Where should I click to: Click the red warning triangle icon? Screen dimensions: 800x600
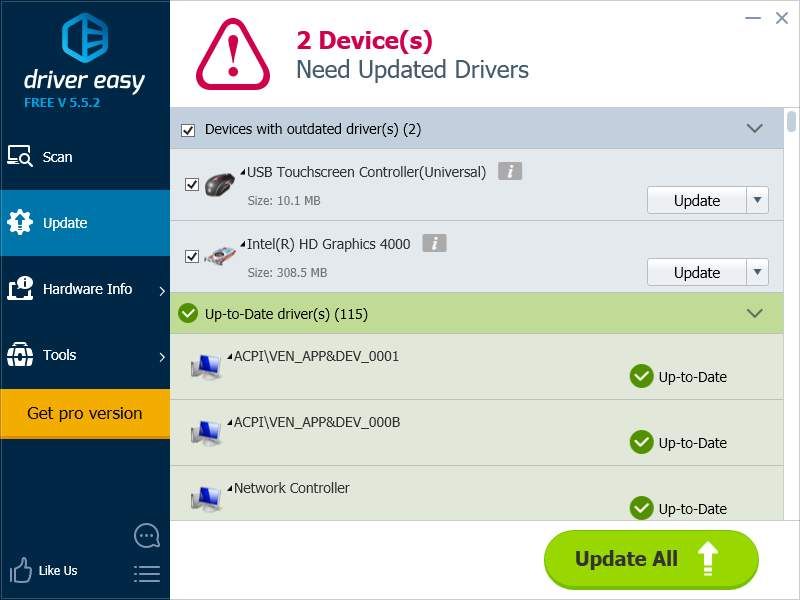pos(232,53)
